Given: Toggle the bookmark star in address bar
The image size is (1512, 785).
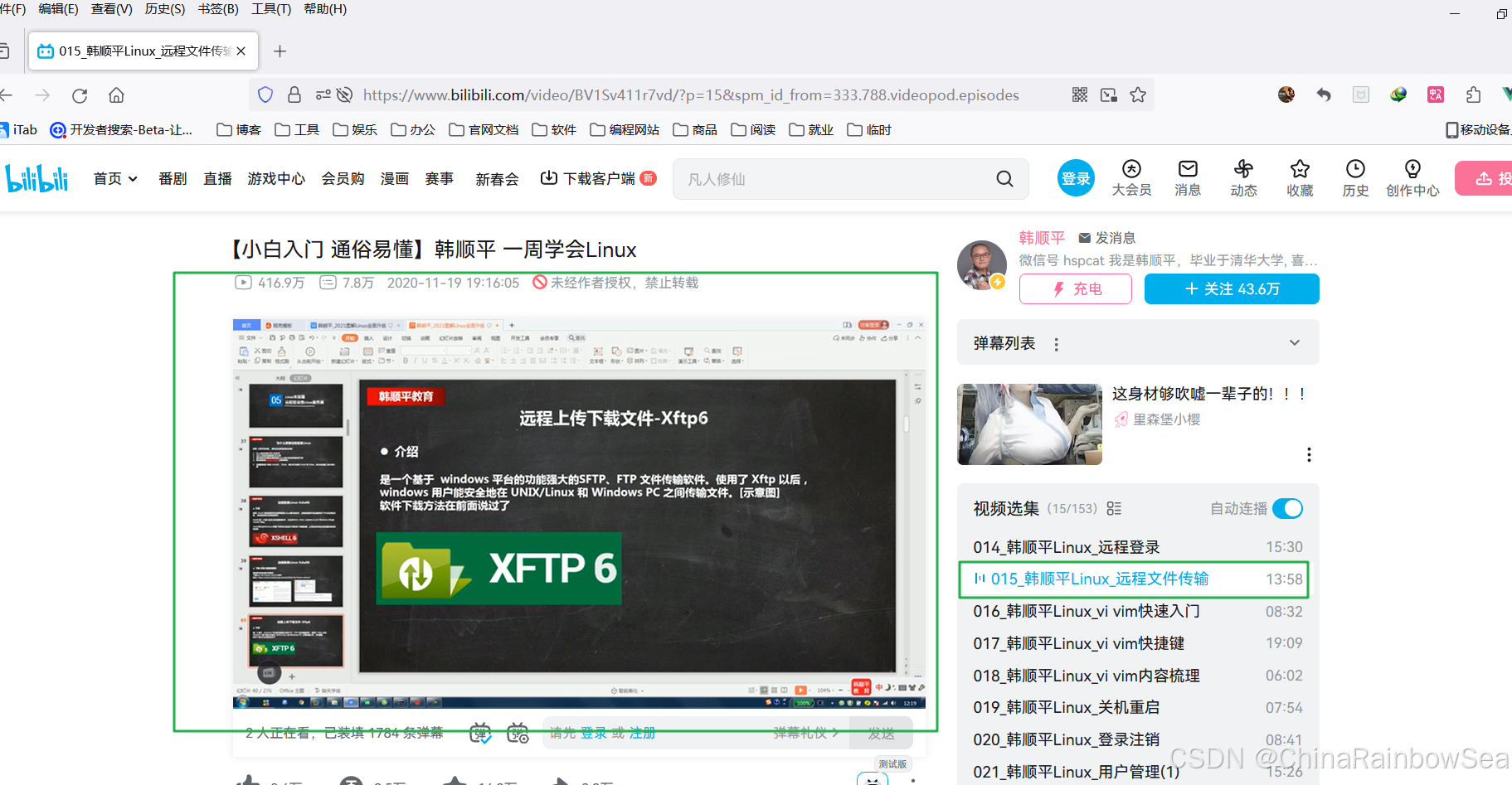Looking at the screenshot, I should coord(1137,94).
